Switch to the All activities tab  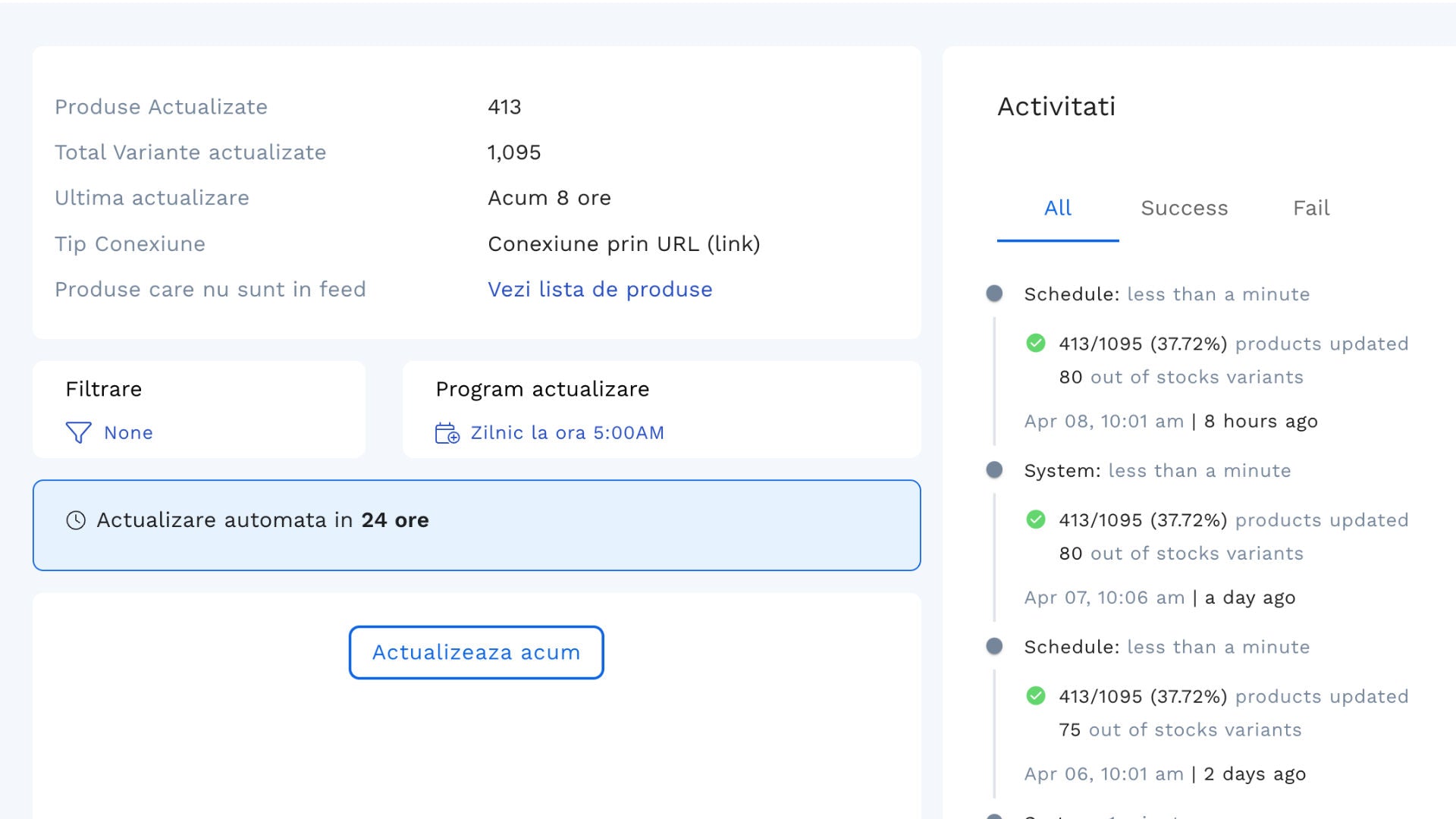click(x=1057, y=208)
